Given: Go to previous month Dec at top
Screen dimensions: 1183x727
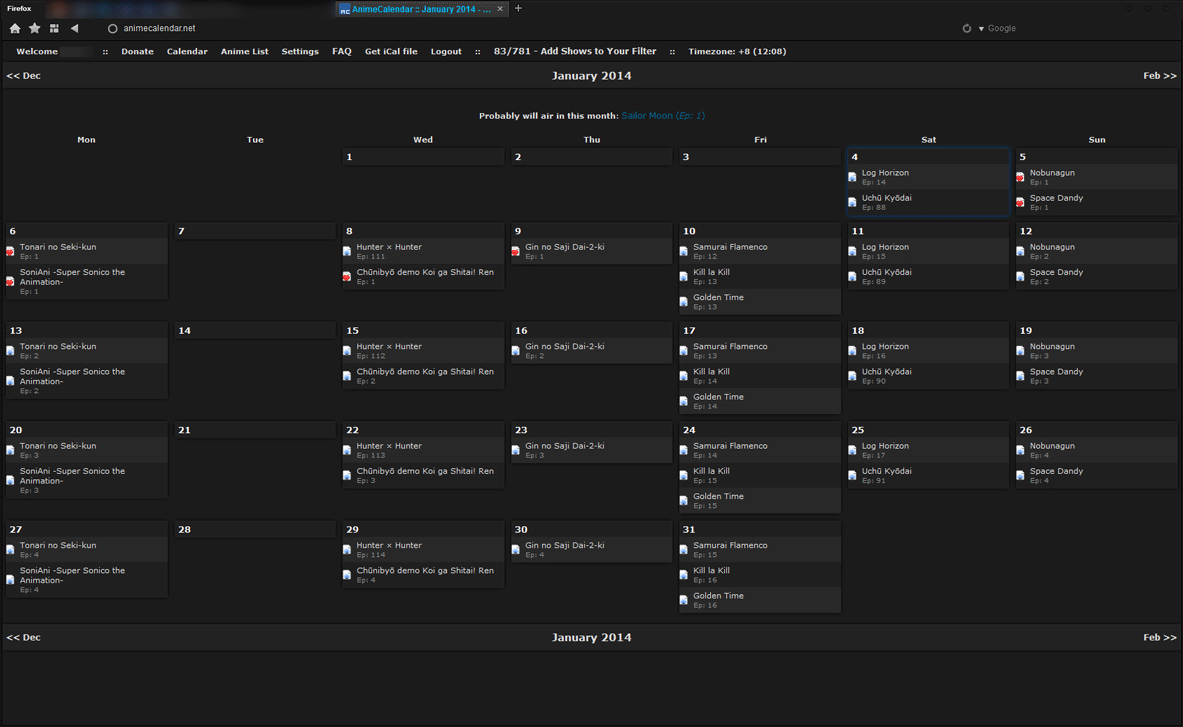Looking at the screenshot, I should [x=23, y=75].
